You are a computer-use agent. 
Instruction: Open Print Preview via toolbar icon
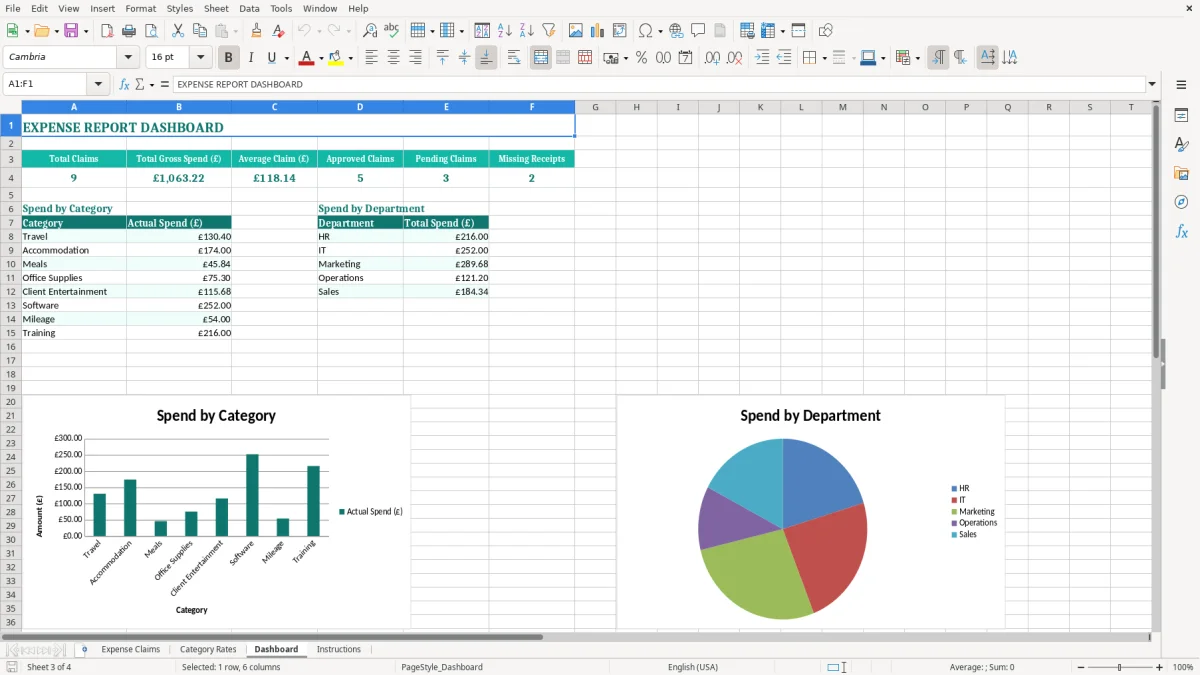(x=151, y=31)
